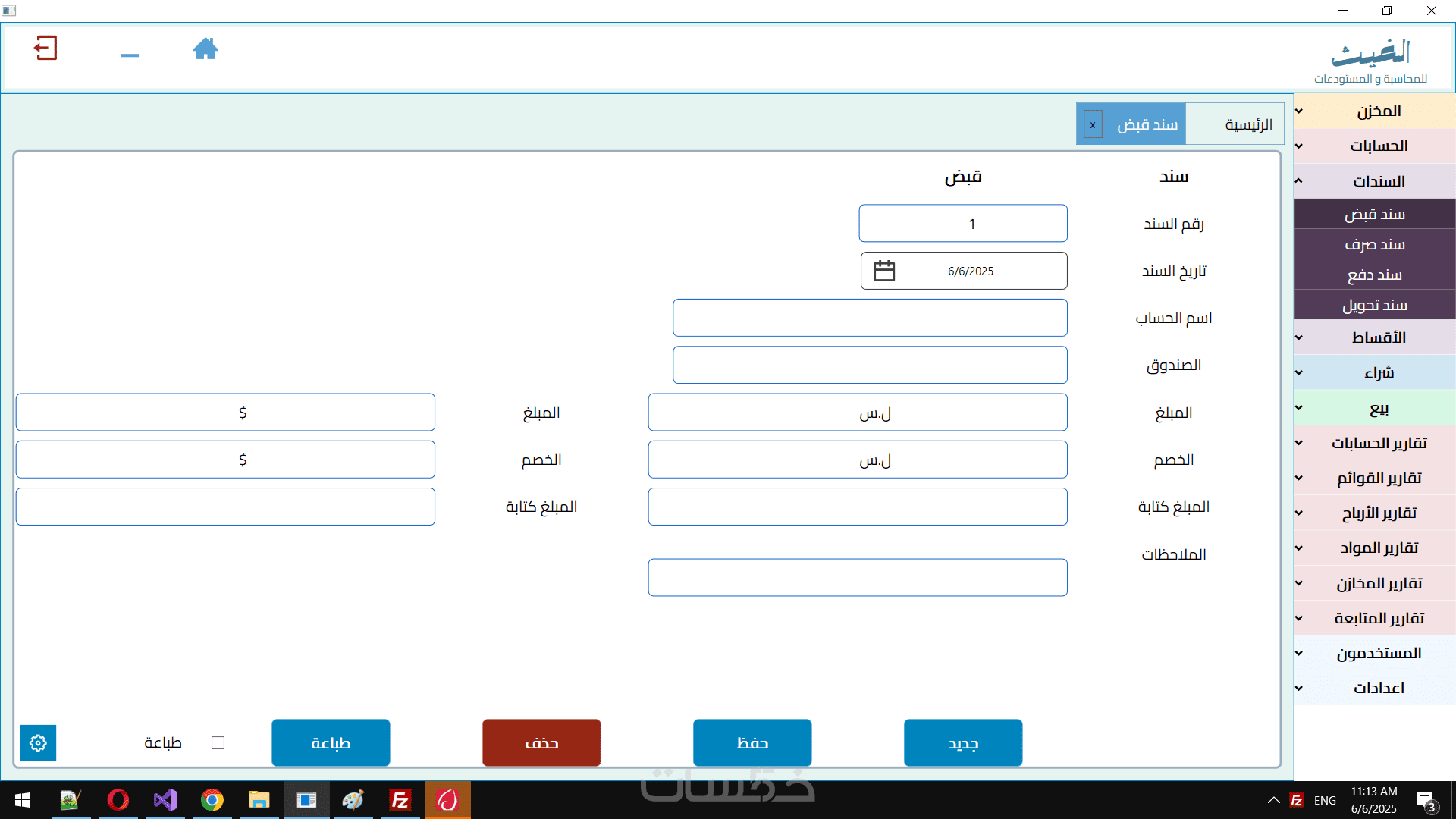The width and height of the screenshot is (1456, 819).
Task: Open Visual Studio from the taskbar
Action: coord(165,800)
